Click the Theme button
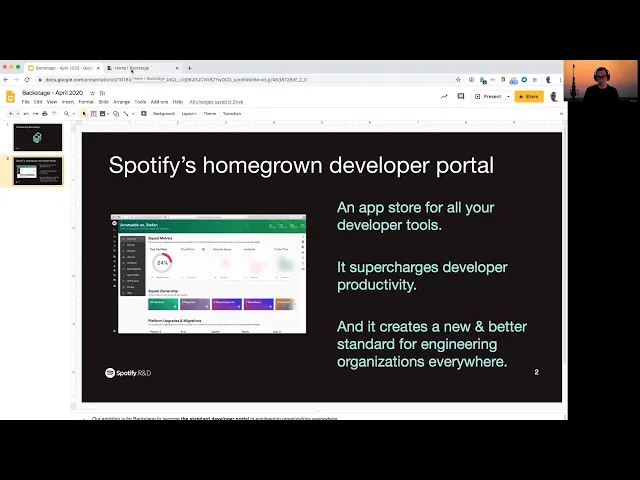 coord(210,113)
